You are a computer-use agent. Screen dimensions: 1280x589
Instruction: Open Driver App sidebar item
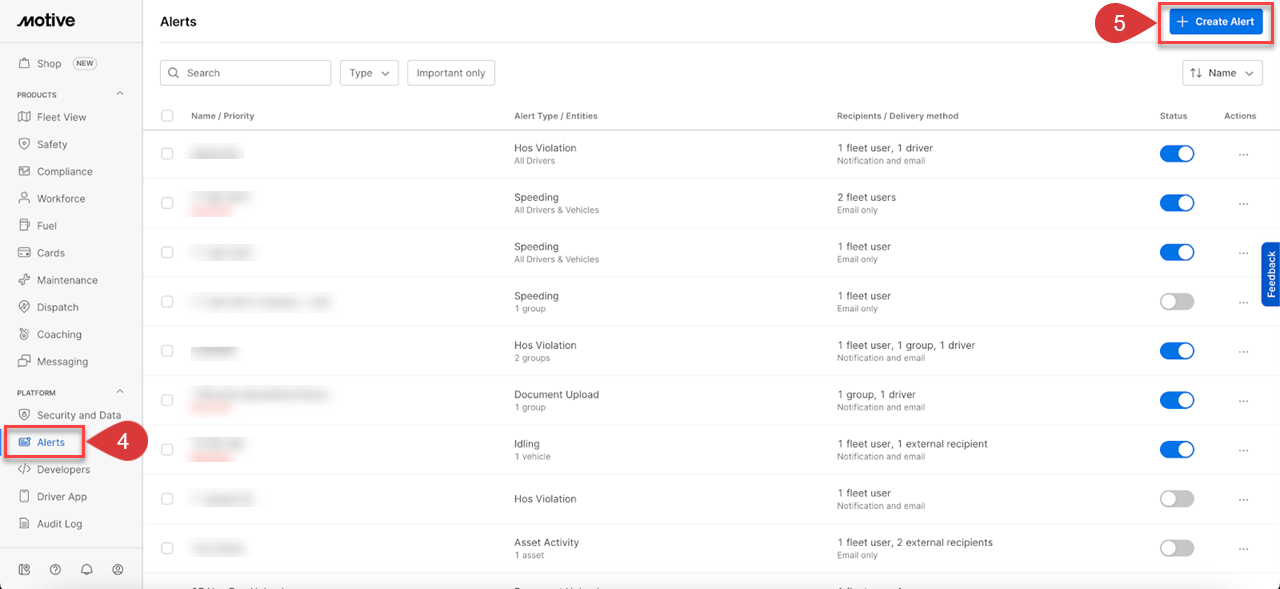pyautogui.click(x=62, y=496)
